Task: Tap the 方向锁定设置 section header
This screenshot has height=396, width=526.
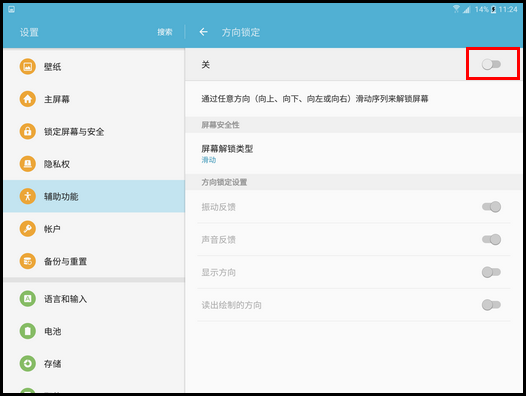Action: pyautogui.click(x=224, y=182)
